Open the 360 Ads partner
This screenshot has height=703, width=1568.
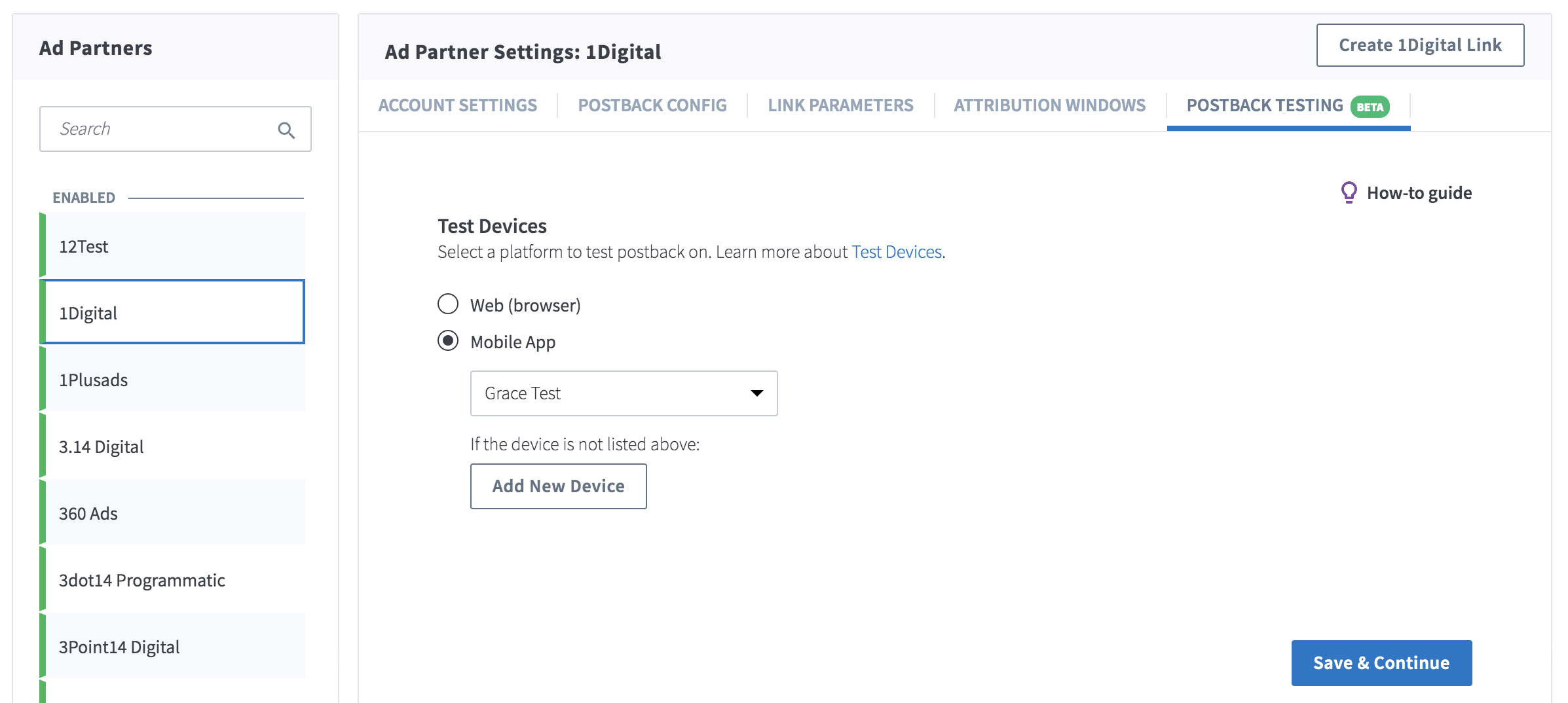(x=172, y=513)
